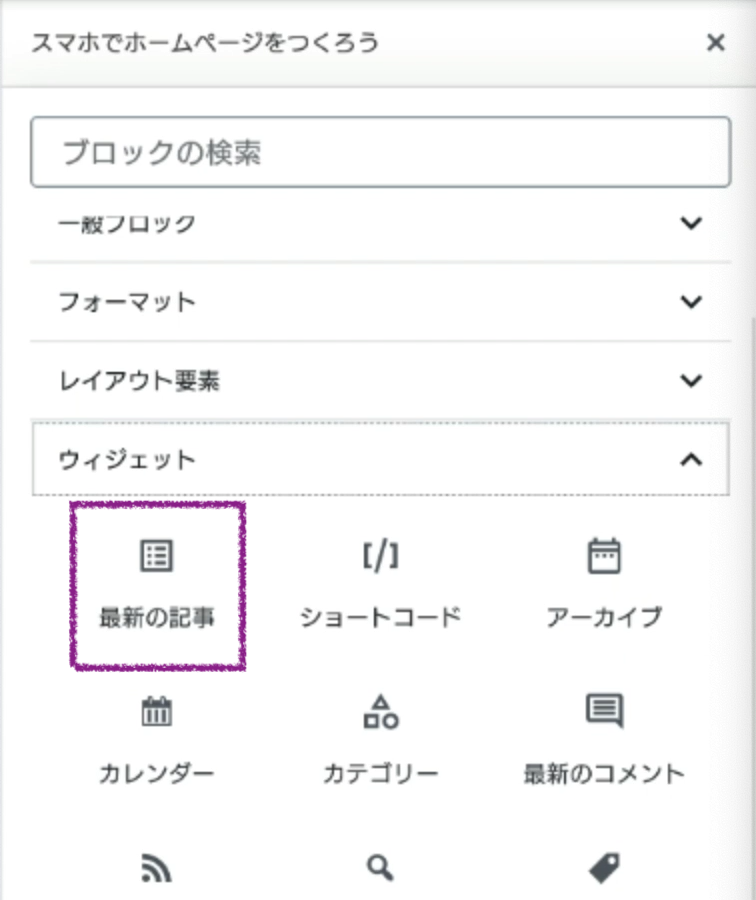Click the RSS feed block icon
The image size is (756, 900).
pos(156,868)
